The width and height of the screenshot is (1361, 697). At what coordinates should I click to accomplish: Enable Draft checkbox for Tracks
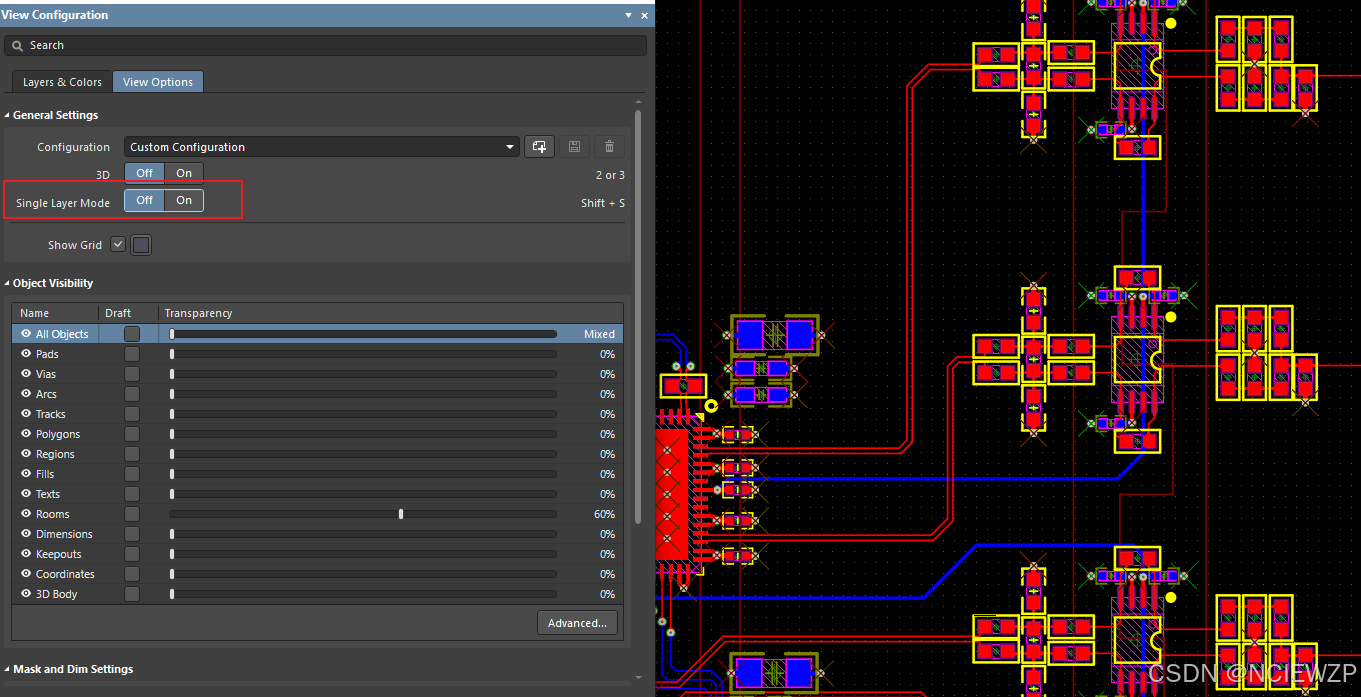(x=132, y=414)
